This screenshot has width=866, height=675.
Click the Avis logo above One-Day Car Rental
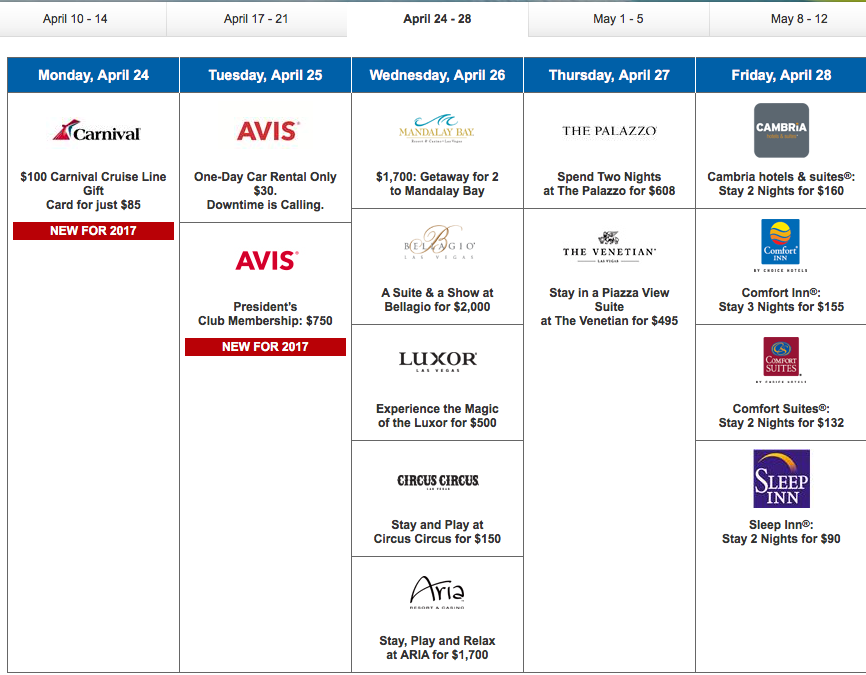coord(268,131)
